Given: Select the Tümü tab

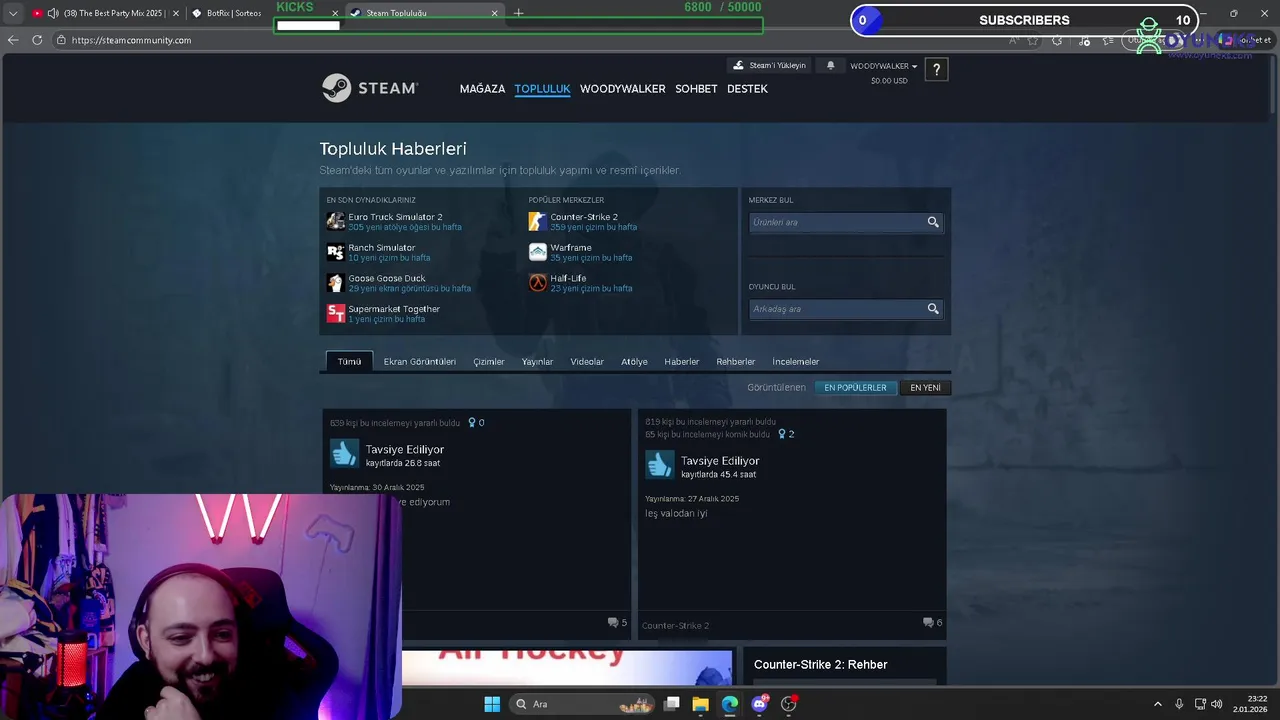Looking at the screenshot, I should pyautogui.click(x=349, y=361).
